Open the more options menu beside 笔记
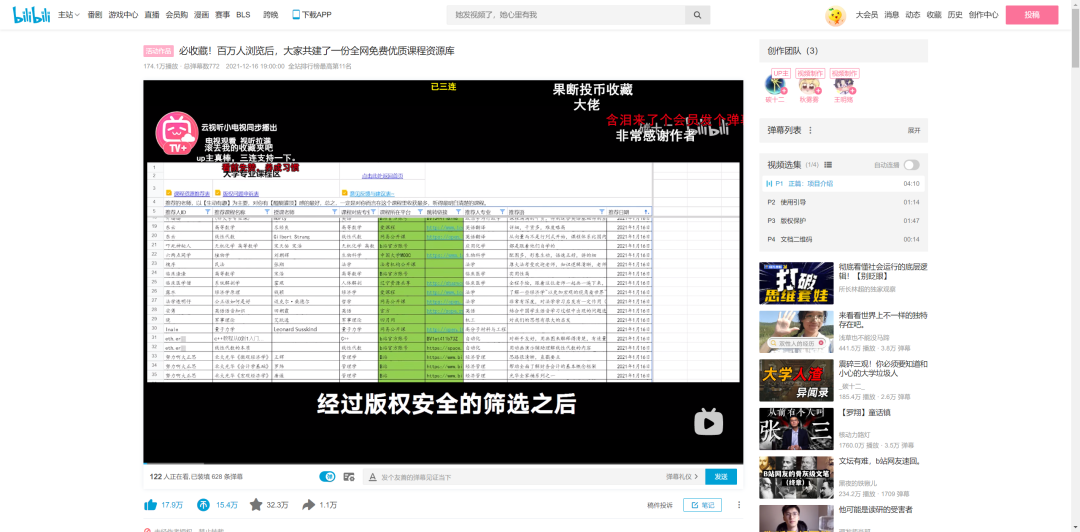The width and height of the screenshot is (1080, 532). (x=739, y=505)
